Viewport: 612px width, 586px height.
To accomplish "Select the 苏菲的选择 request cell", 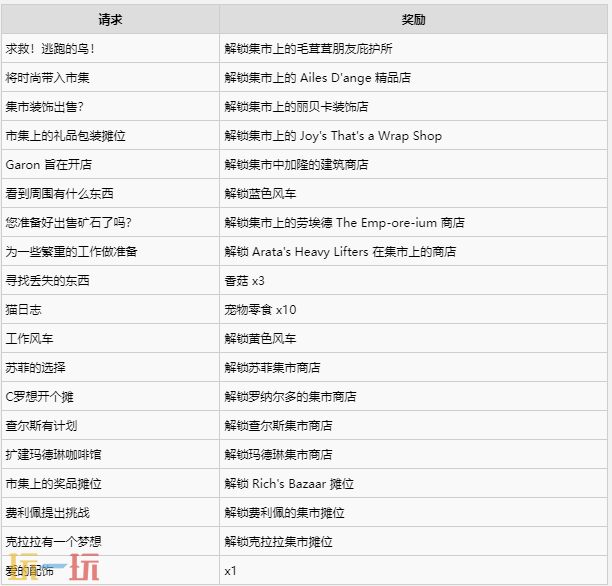I will coord(36,368).
